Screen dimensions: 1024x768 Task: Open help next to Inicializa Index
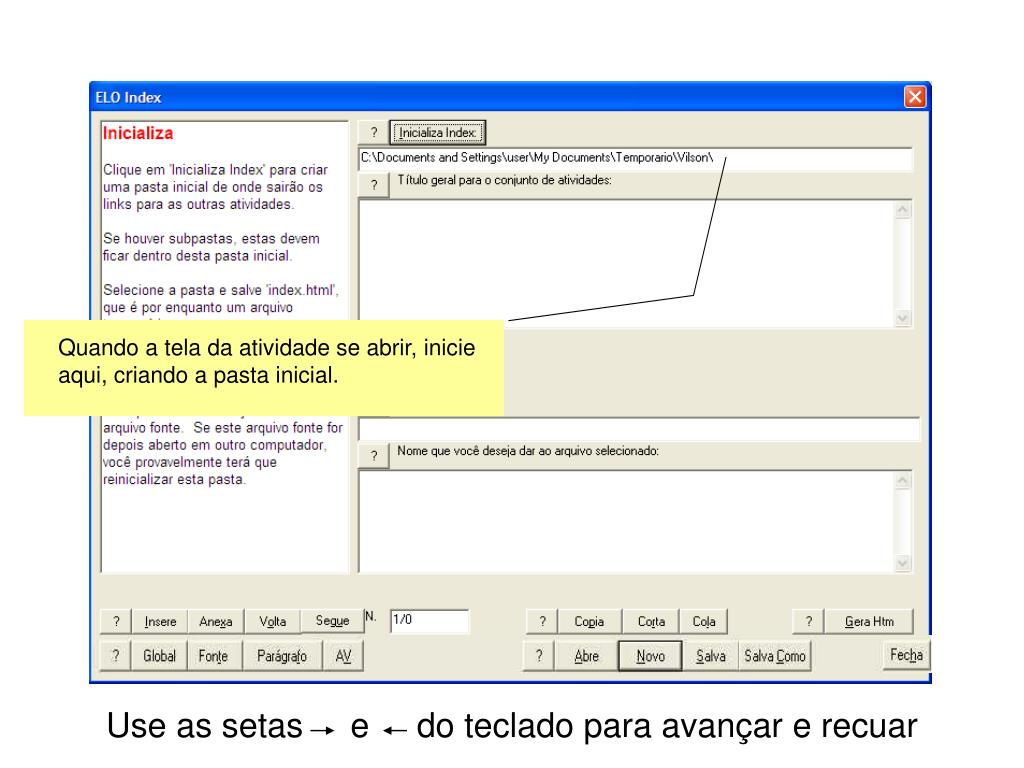tap(374, 133)
